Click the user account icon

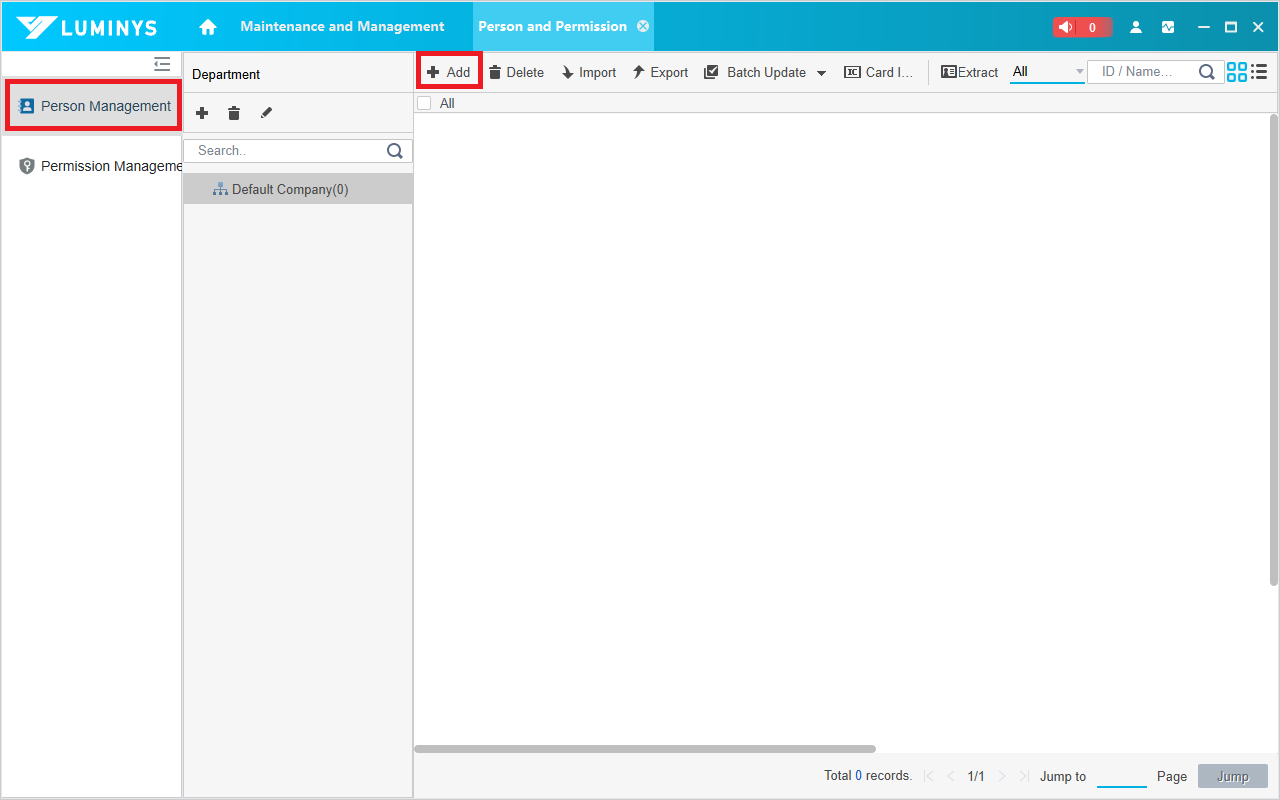point(1136,27)
